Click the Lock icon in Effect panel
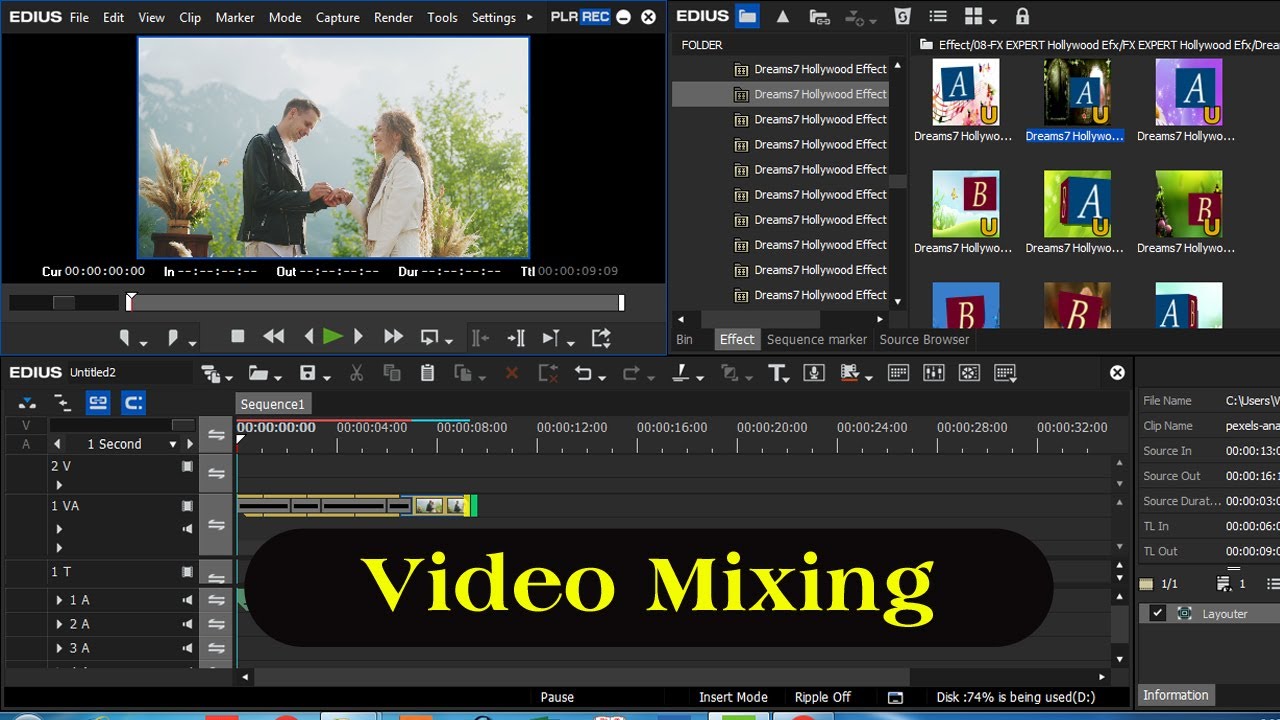This screenshot has height=720, width=1280. point(1021,16)
